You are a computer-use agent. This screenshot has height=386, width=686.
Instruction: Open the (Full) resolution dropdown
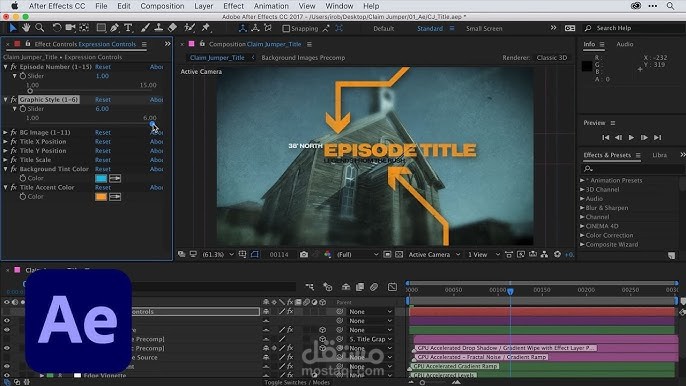click(357, 254)
